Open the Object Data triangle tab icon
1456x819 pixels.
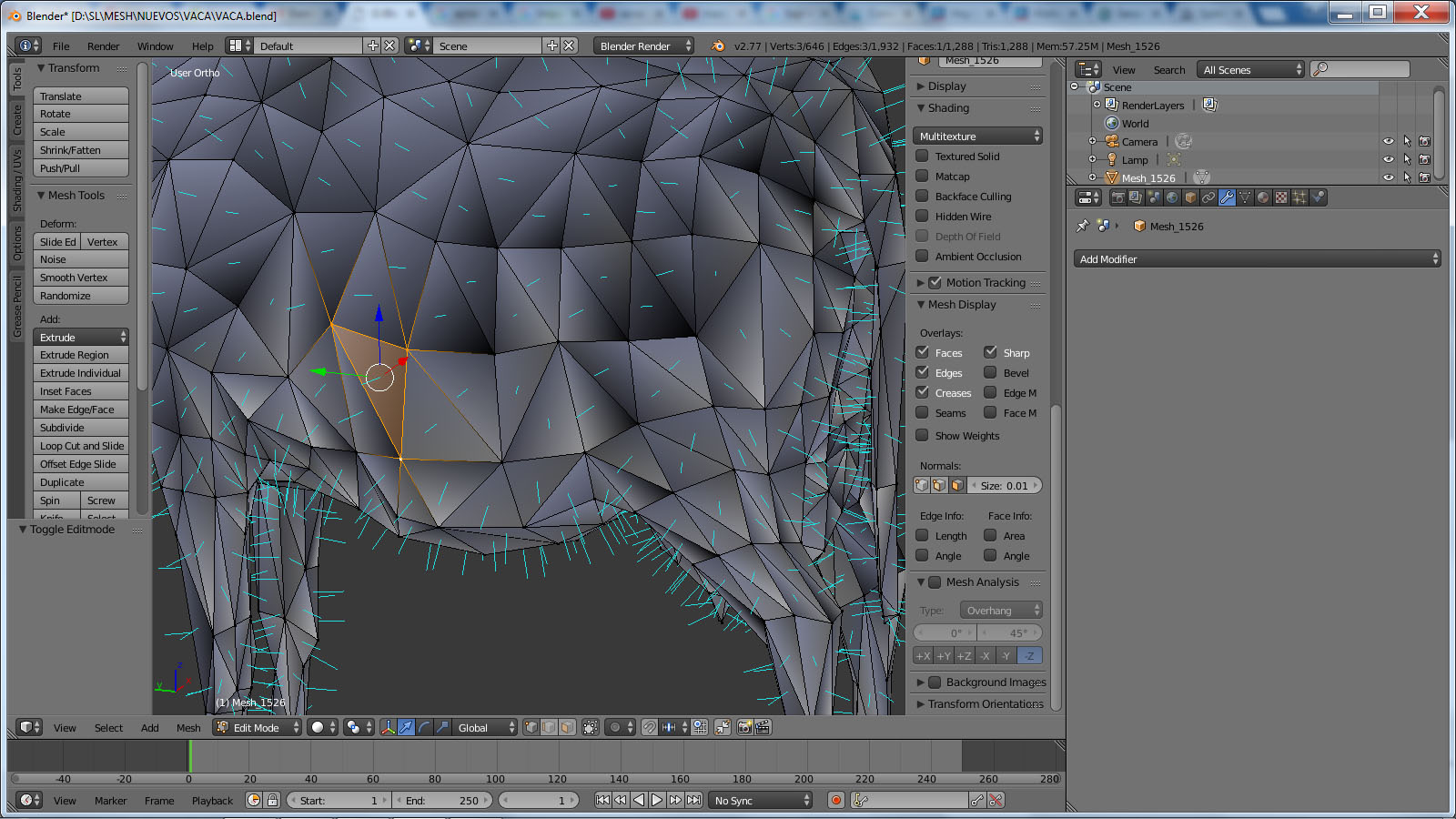click(x=1245, y=197)
